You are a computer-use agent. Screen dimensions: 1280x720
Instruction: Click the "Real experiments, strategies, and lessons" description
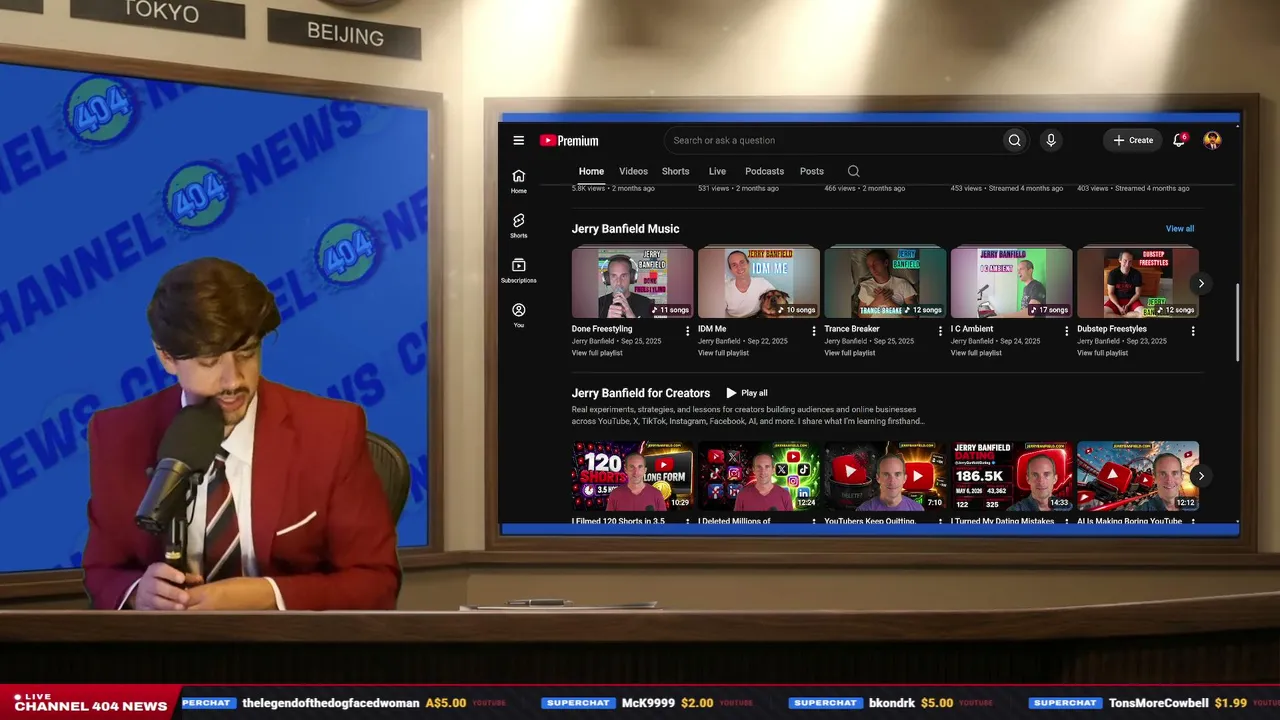tap(748, 415)
